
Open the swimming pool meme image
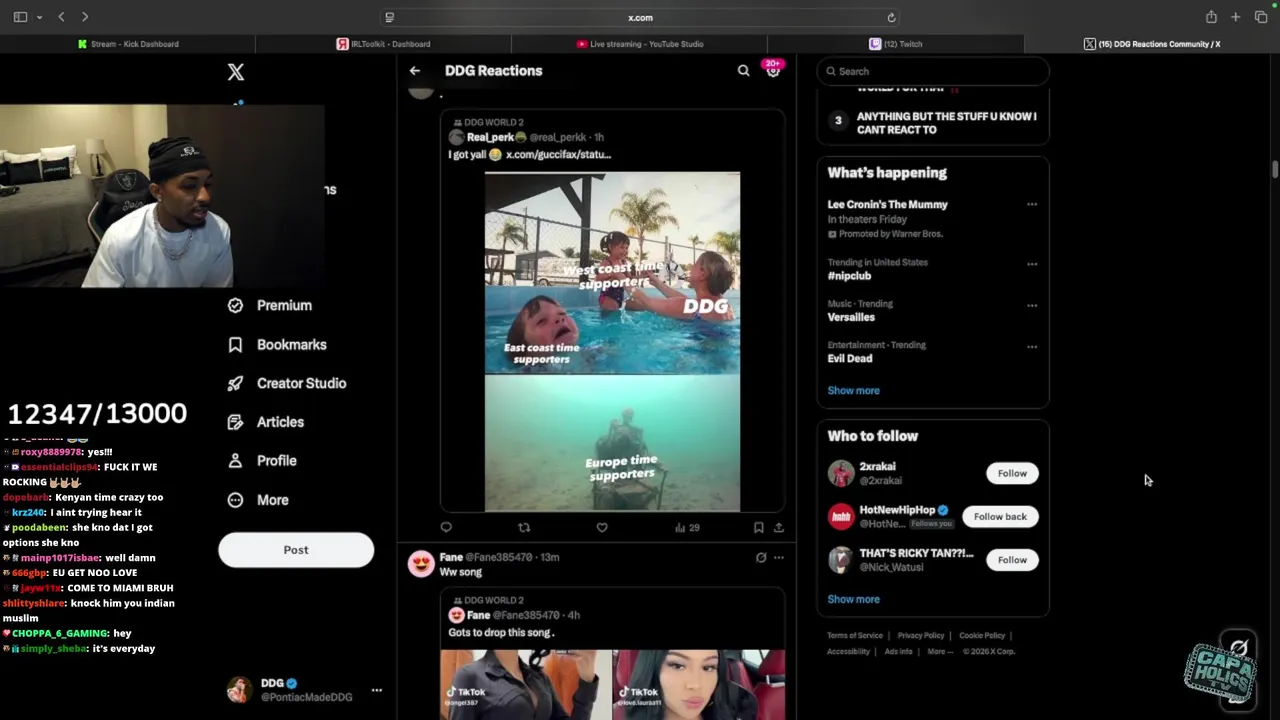point(612,342)
